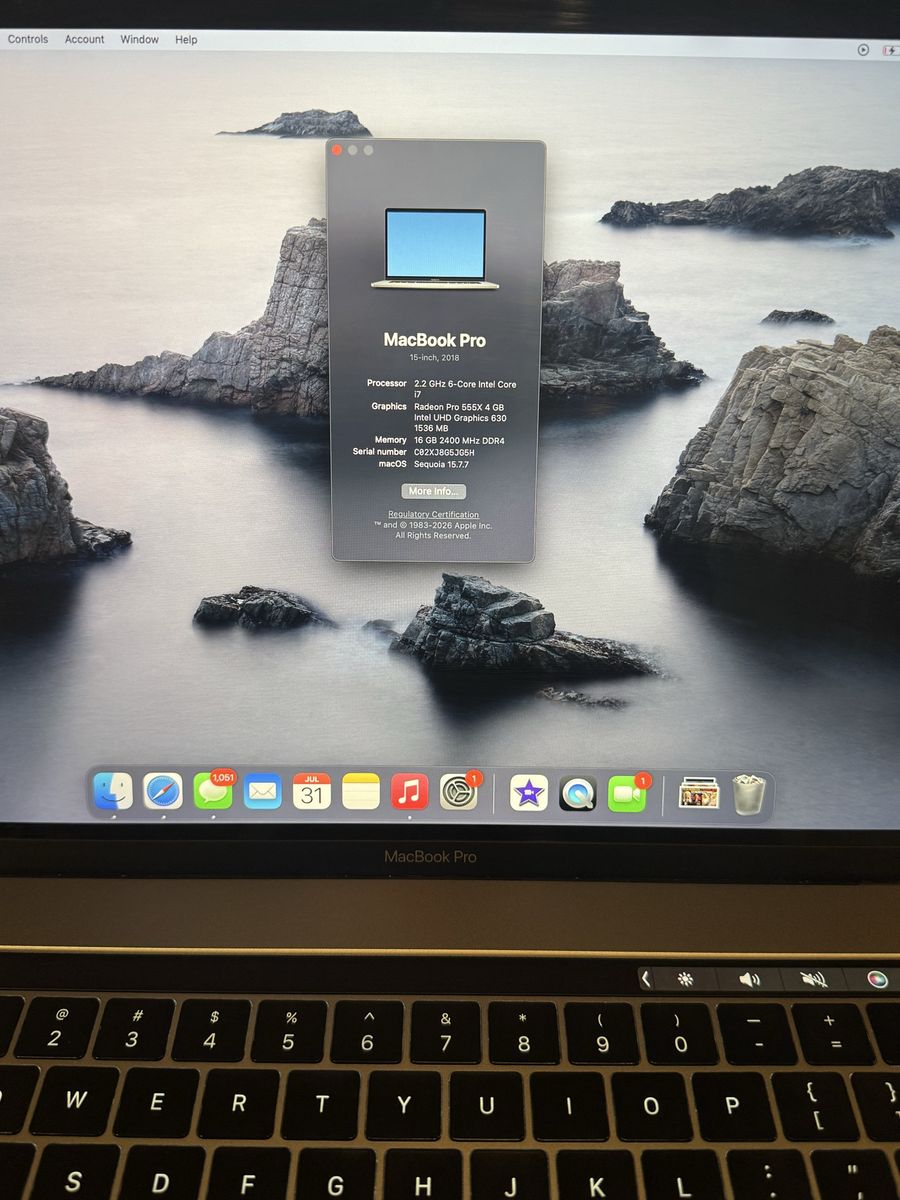This screenshot has width=900, height=1200.
Task: Open FaceTime from the Dock
Action: tap(627, 793)
